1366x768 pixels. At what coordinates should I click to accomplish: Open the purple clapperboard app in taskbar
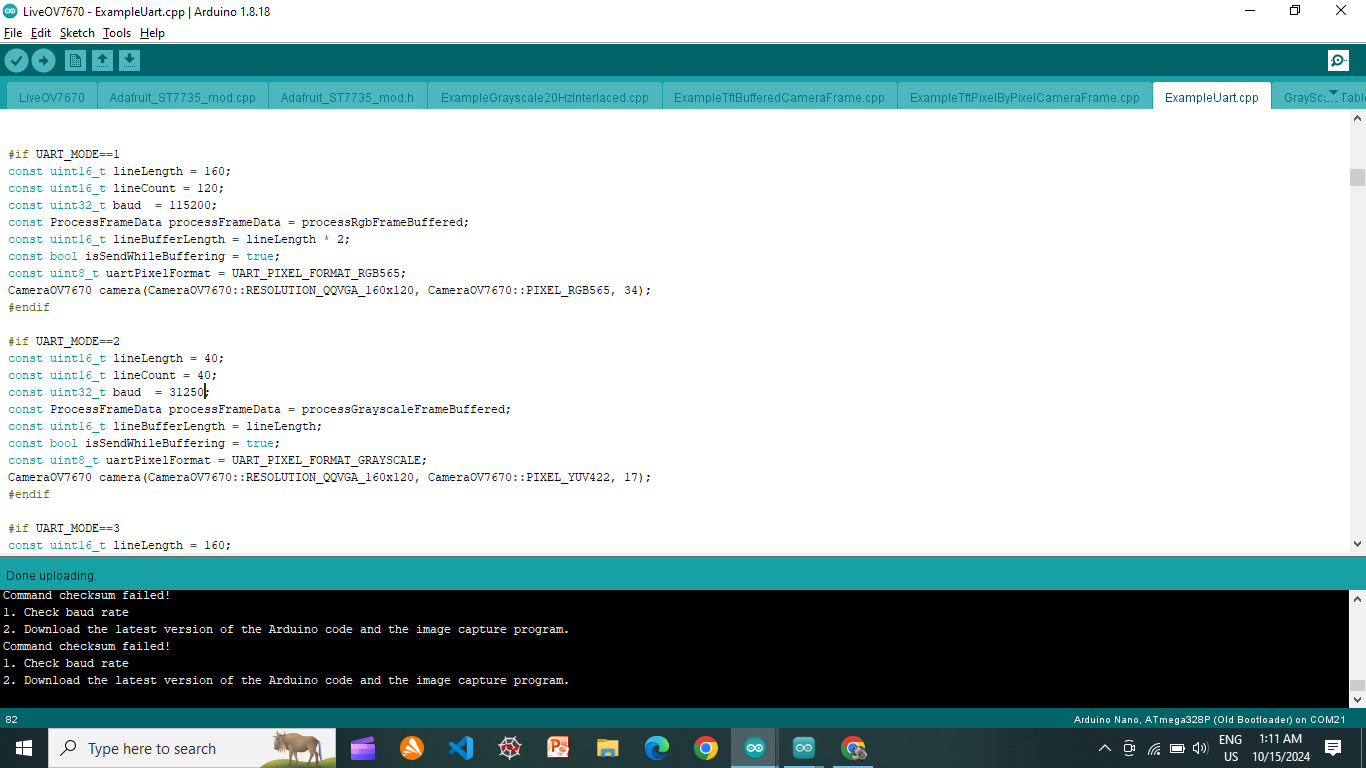coord(363,748)
